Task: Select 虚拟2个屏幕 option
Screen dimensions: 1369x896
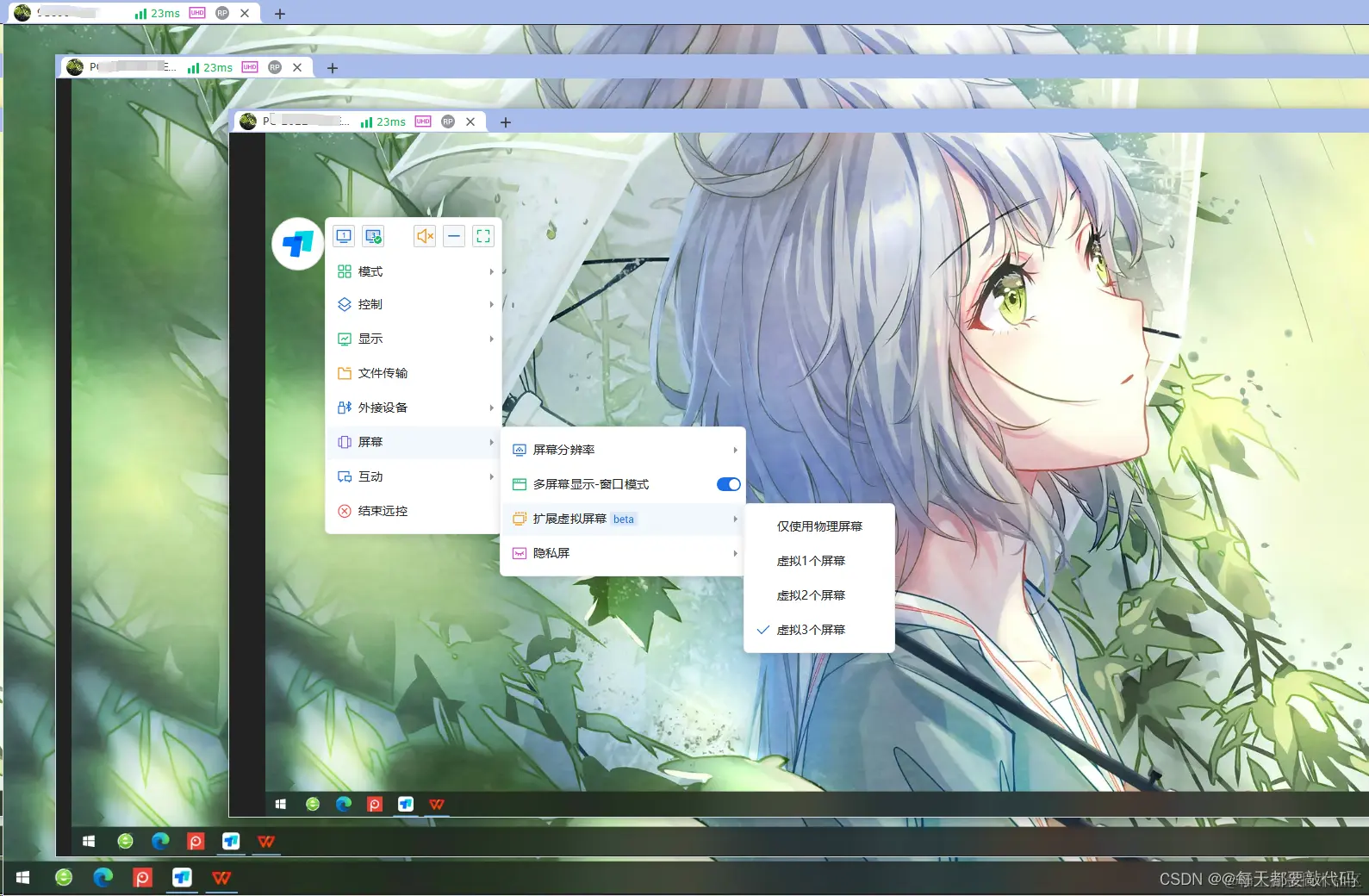Action: [x=819, y=595]
